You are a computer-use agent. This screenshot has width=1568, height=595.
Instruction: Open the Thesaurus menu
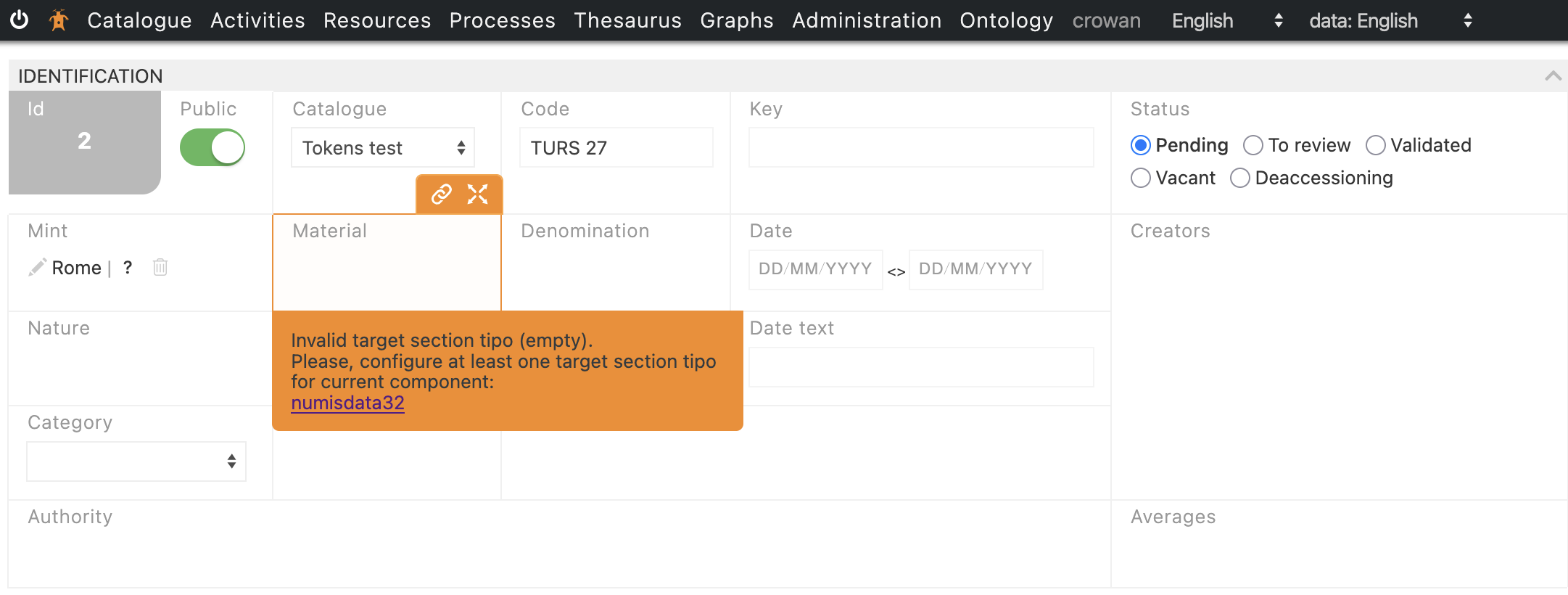[x=627, y=20]
